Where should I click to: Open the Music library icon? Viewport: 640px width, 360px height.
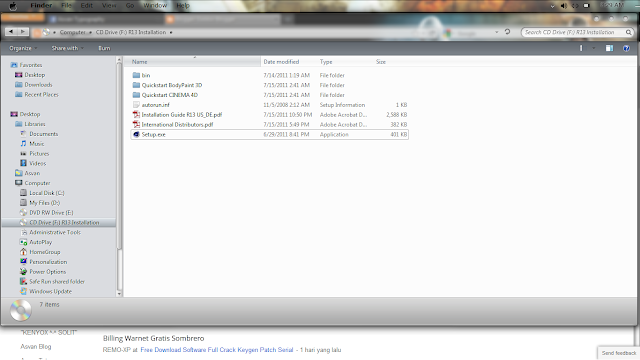[x=23, y=144]
